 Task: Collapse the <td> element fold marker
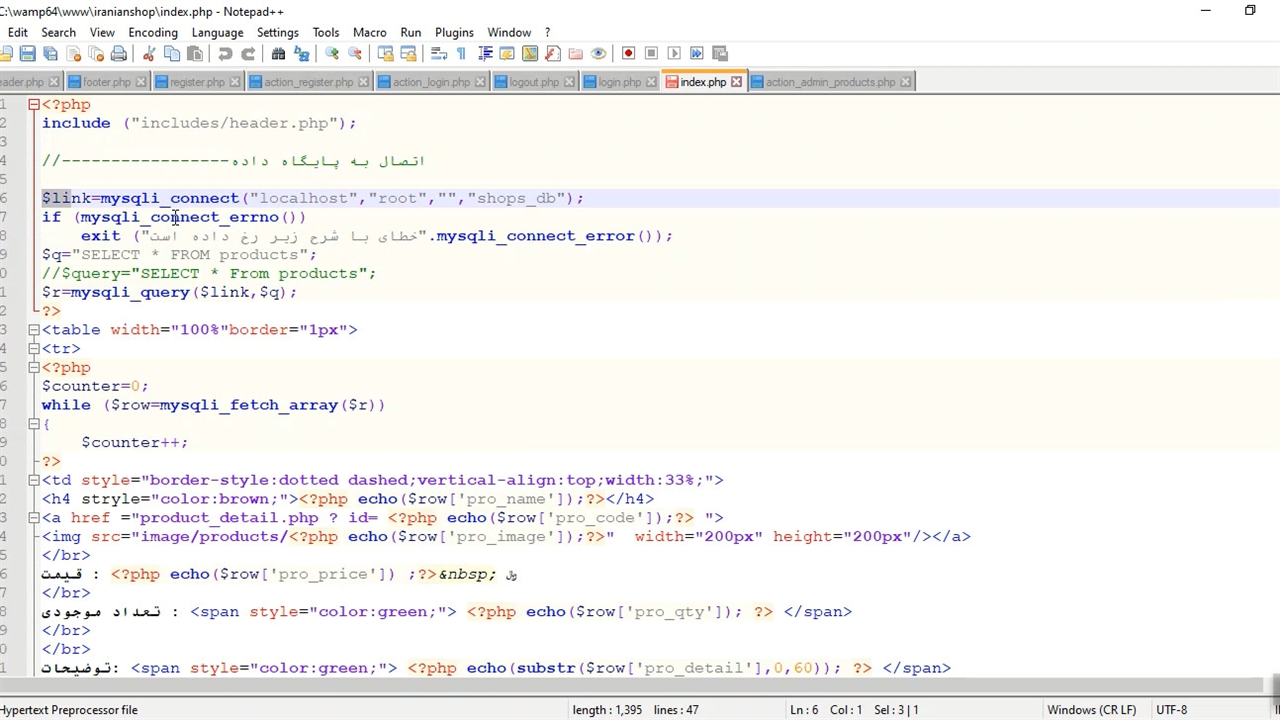click(x=34, y=480)
